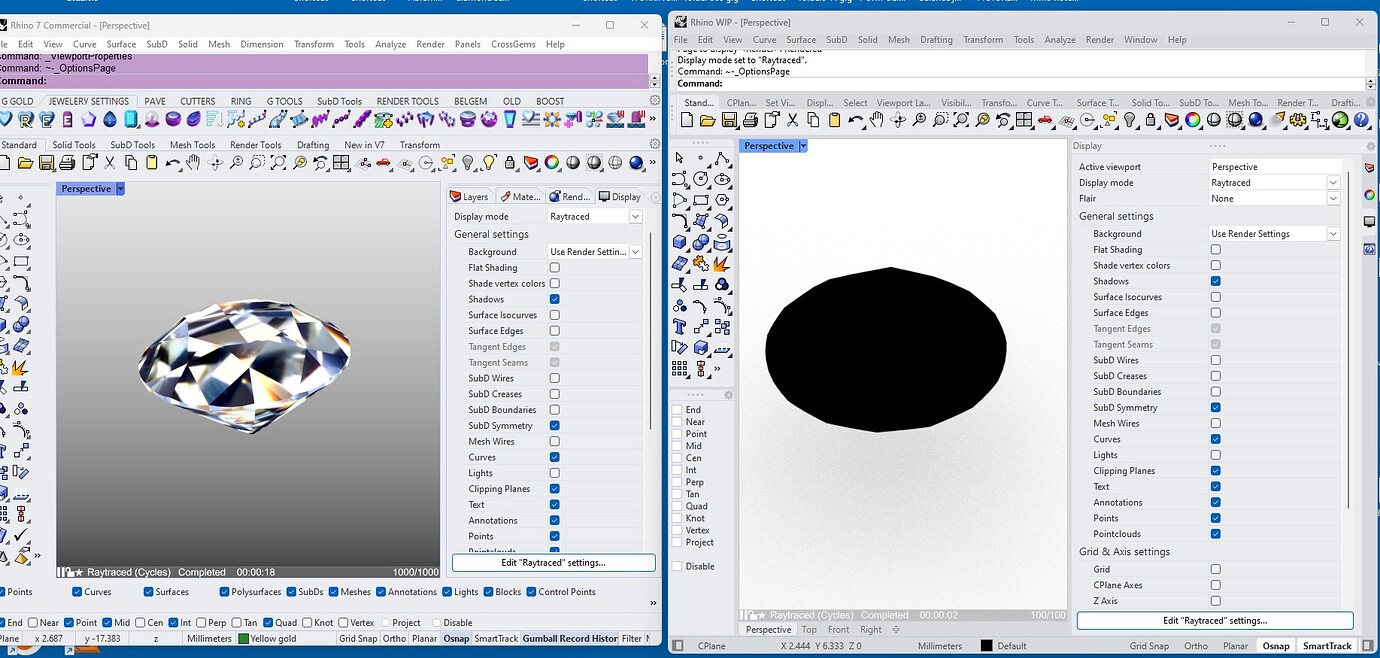
Task: Click the lock icon in the WIP toolbar
Action: (x=1151, y=120)
